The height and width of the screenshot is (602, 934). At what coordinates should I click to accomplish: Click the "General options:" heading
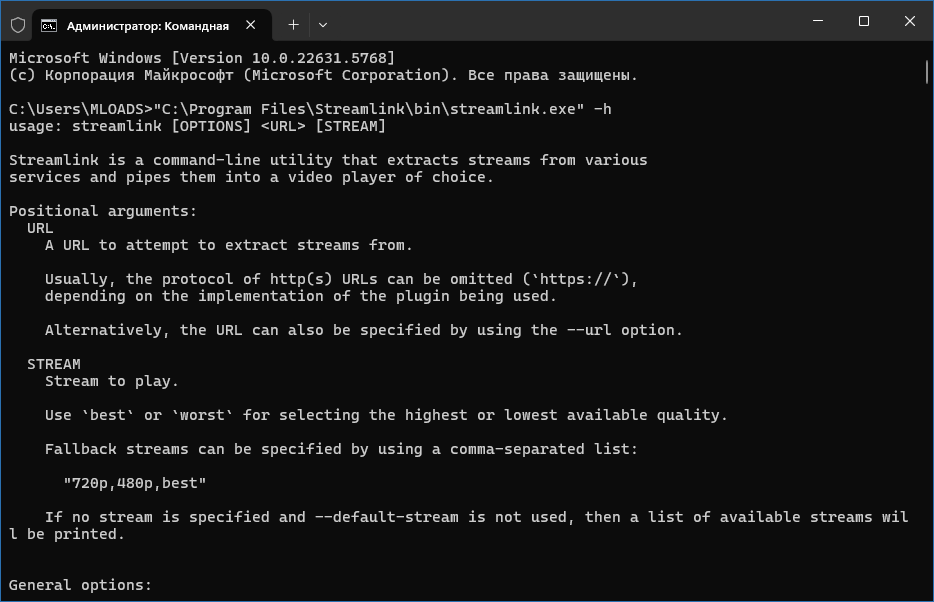coord(81,585)
